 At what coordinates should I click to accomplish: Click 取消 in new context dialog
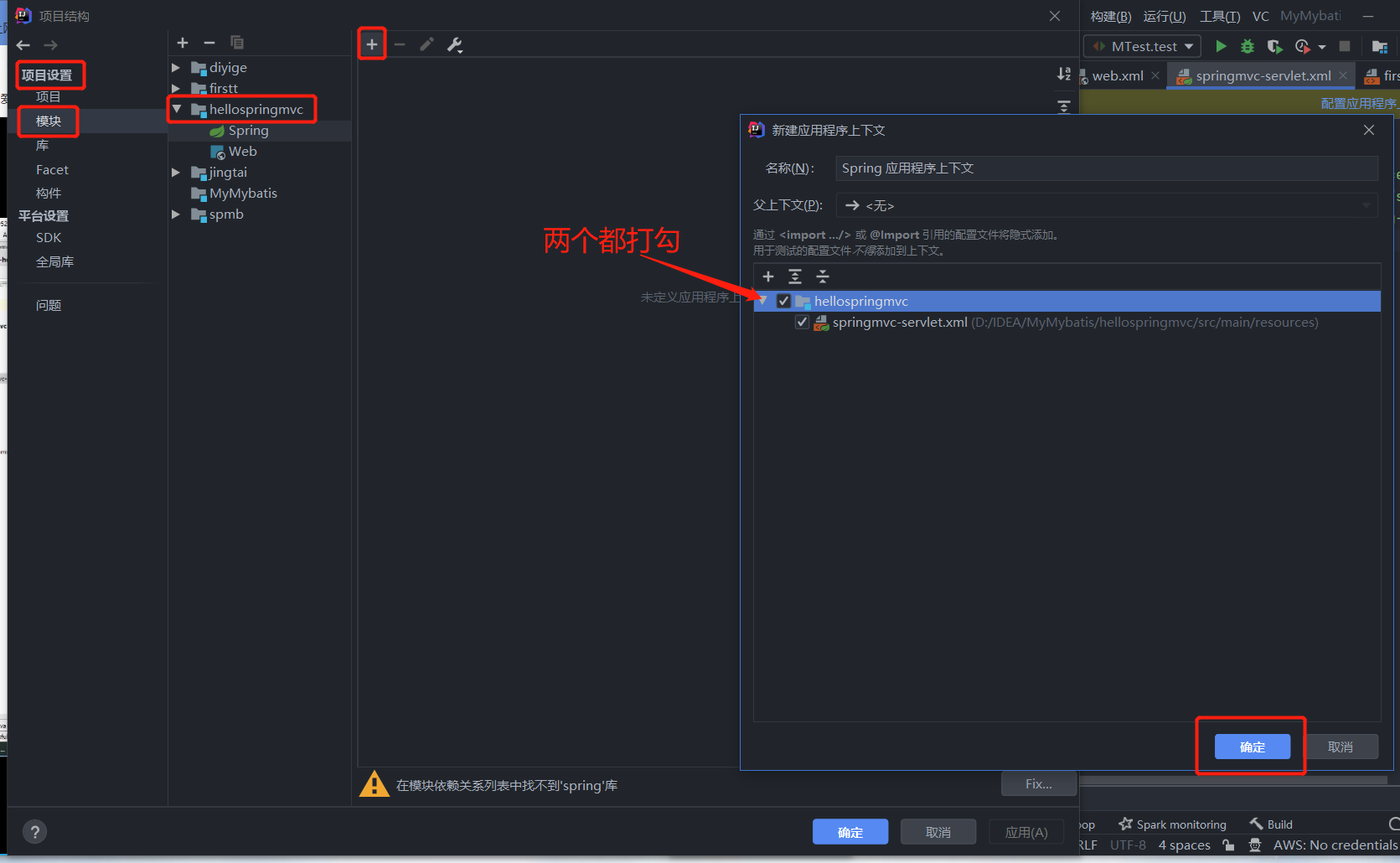(1341, 747)
